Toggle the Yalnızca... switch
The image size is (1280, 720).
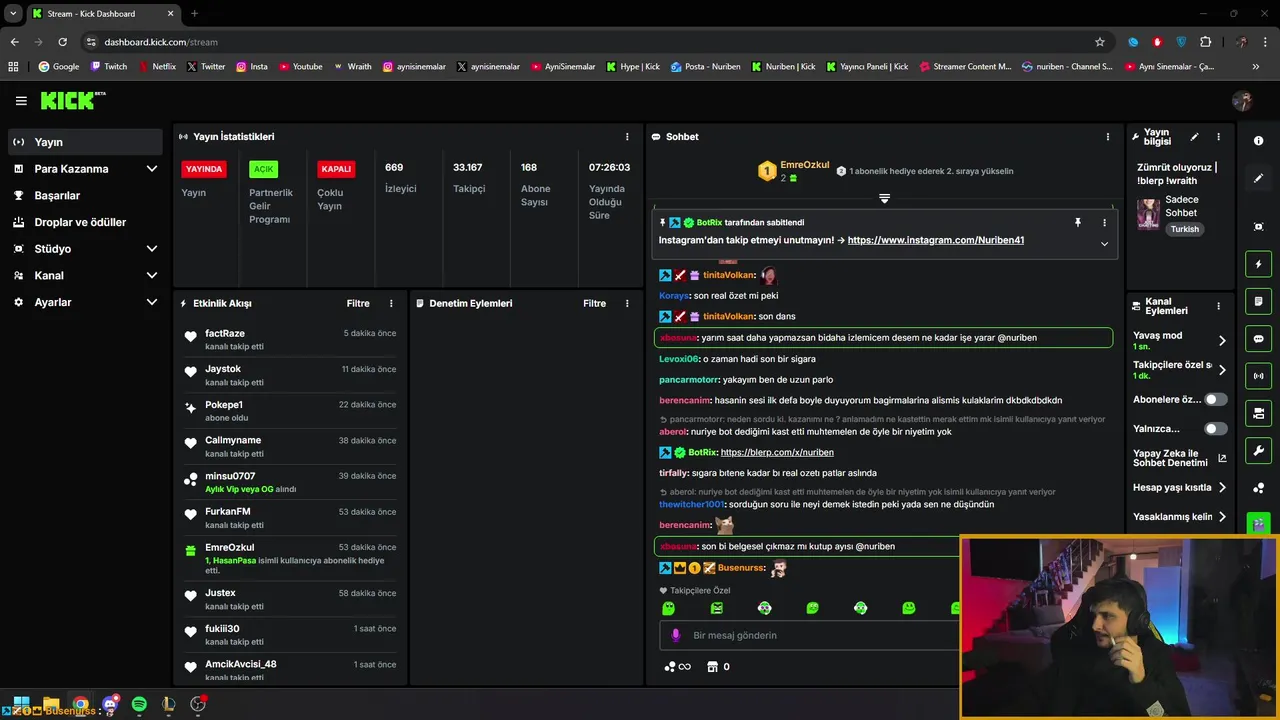(x=1215, y=429)
